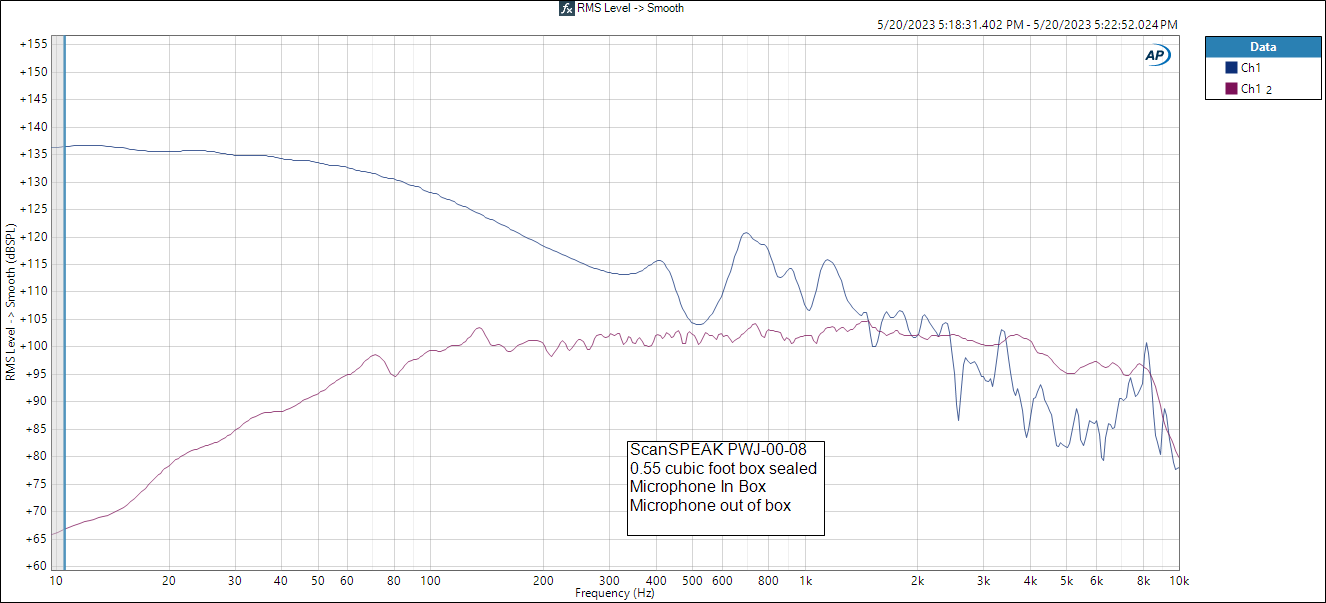
Task: Click the +100 y-axis tick label
Action: coord(33,346)
